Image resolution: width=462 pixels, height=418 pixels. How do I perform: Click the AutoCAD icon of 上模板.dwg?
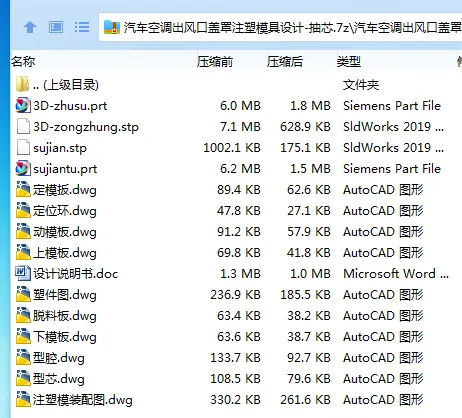click(23, 252)
